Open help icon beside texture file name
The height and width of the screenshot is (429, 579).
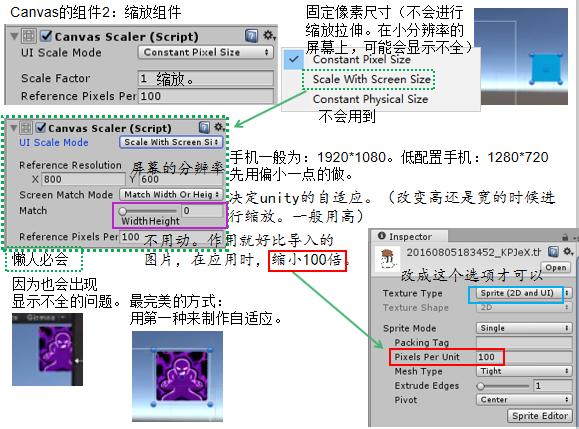pos(553,252)
